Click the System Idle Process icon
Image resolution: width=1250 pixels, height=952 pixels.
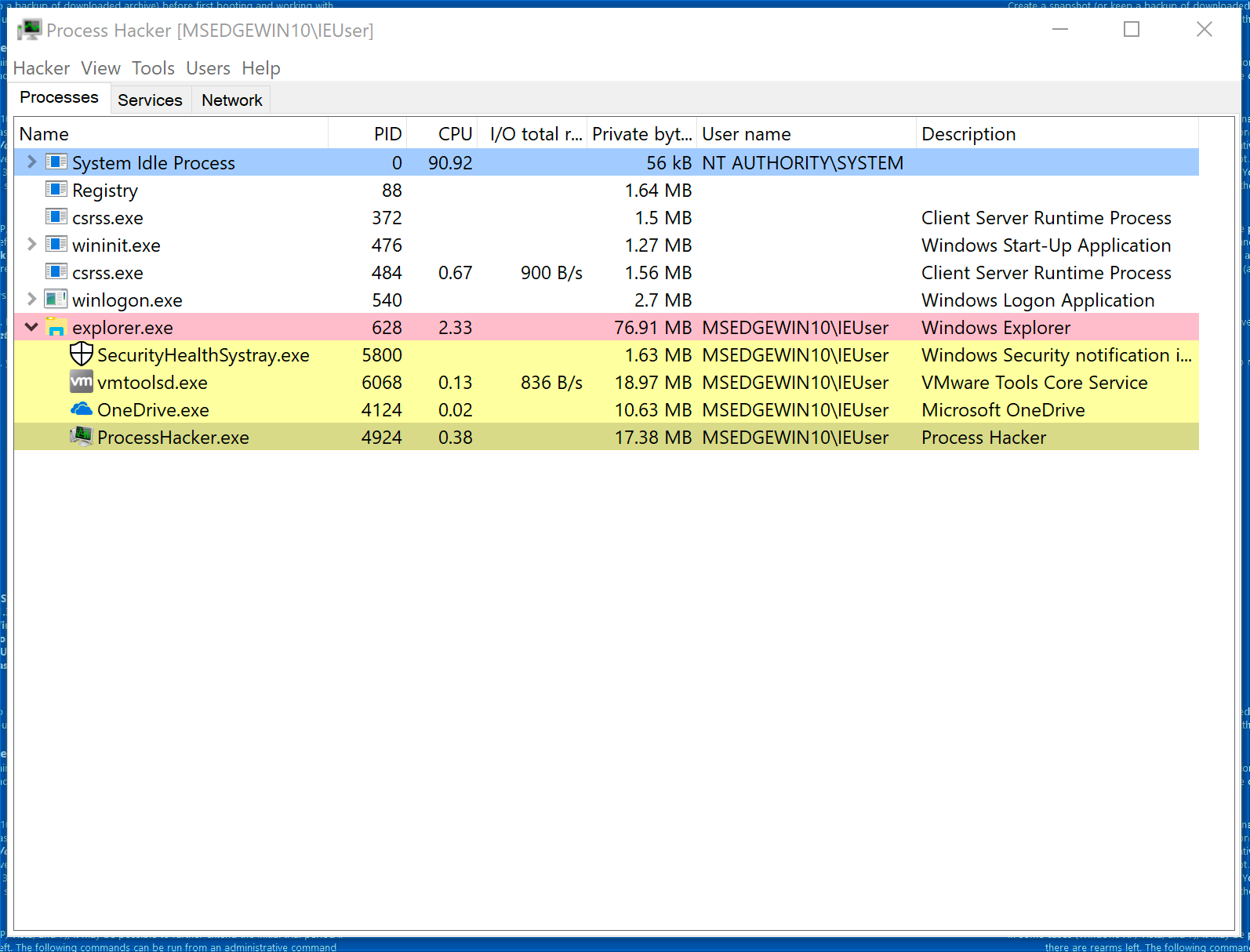56,162
